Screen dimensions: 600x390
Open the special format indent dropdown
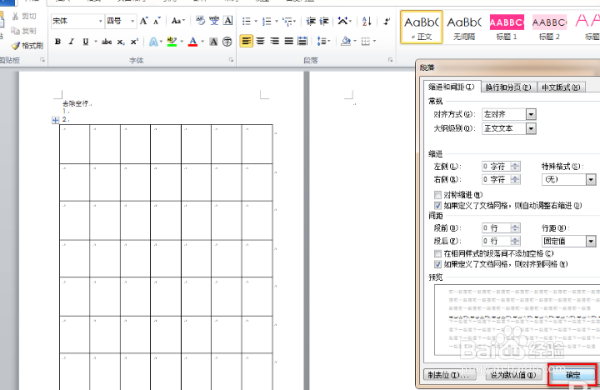pos(591,179)
